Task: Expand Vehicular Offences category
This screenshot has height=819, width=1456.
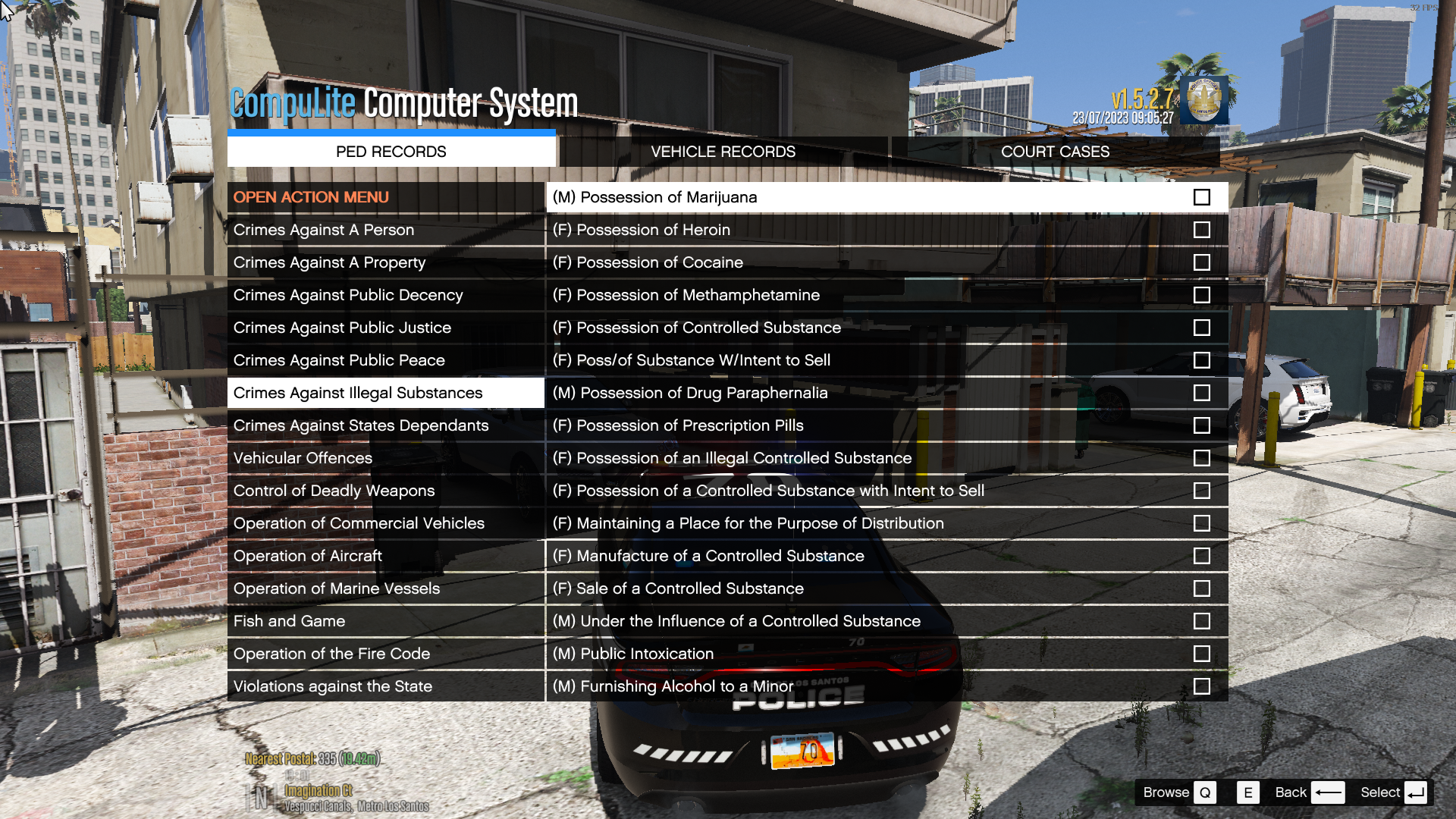Action: [302, 457]
